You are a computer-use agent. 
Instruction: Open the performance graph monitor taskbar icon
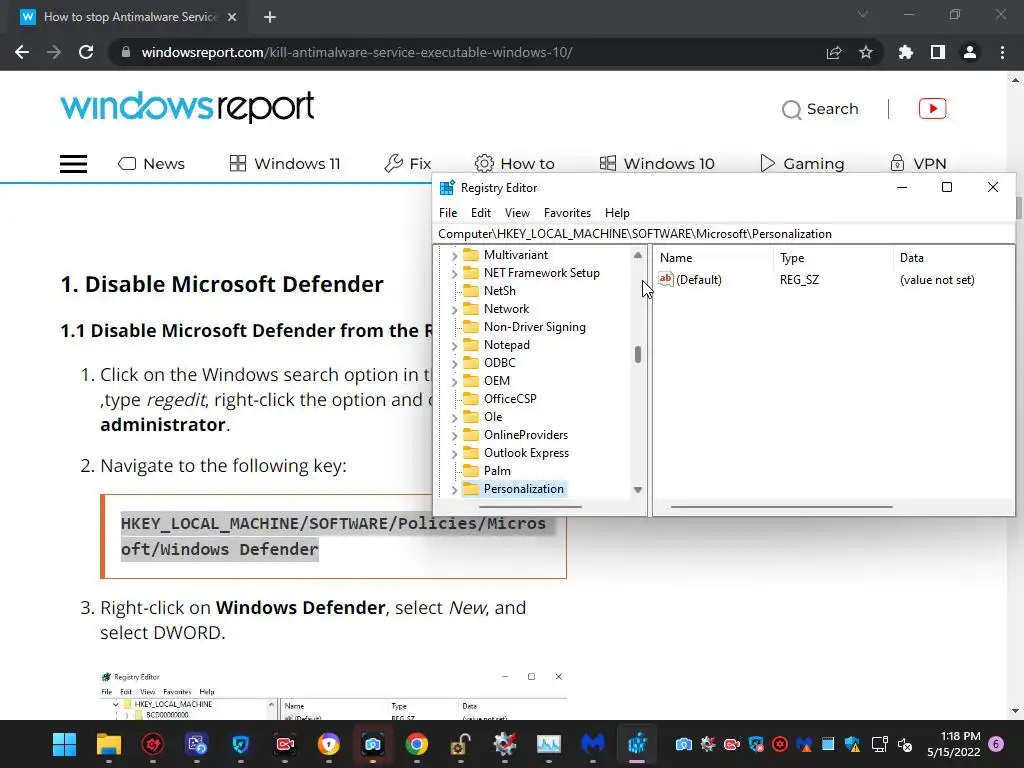tap(549, 744)
